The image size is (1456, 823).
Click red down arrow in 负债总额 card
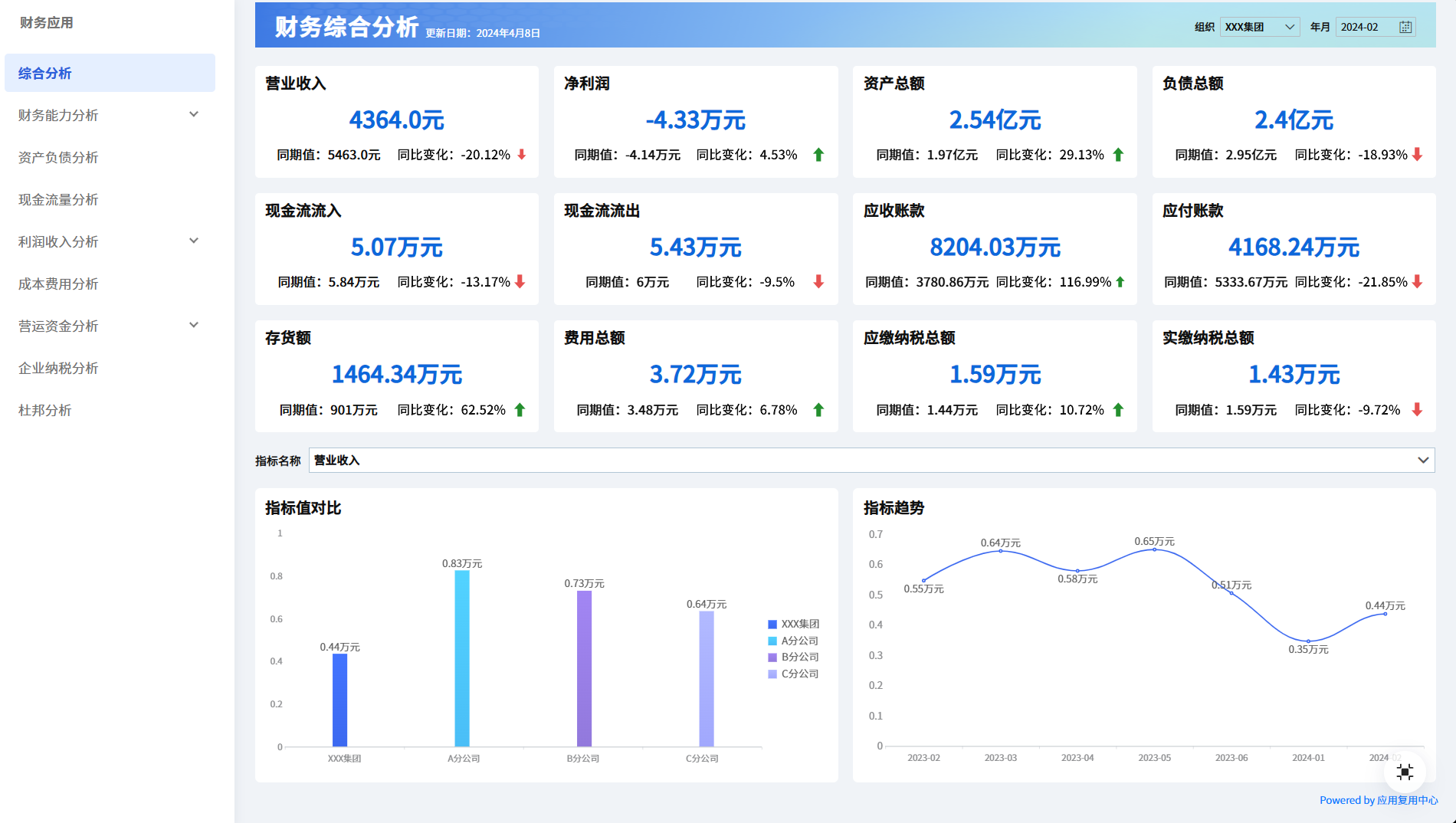1418,155
